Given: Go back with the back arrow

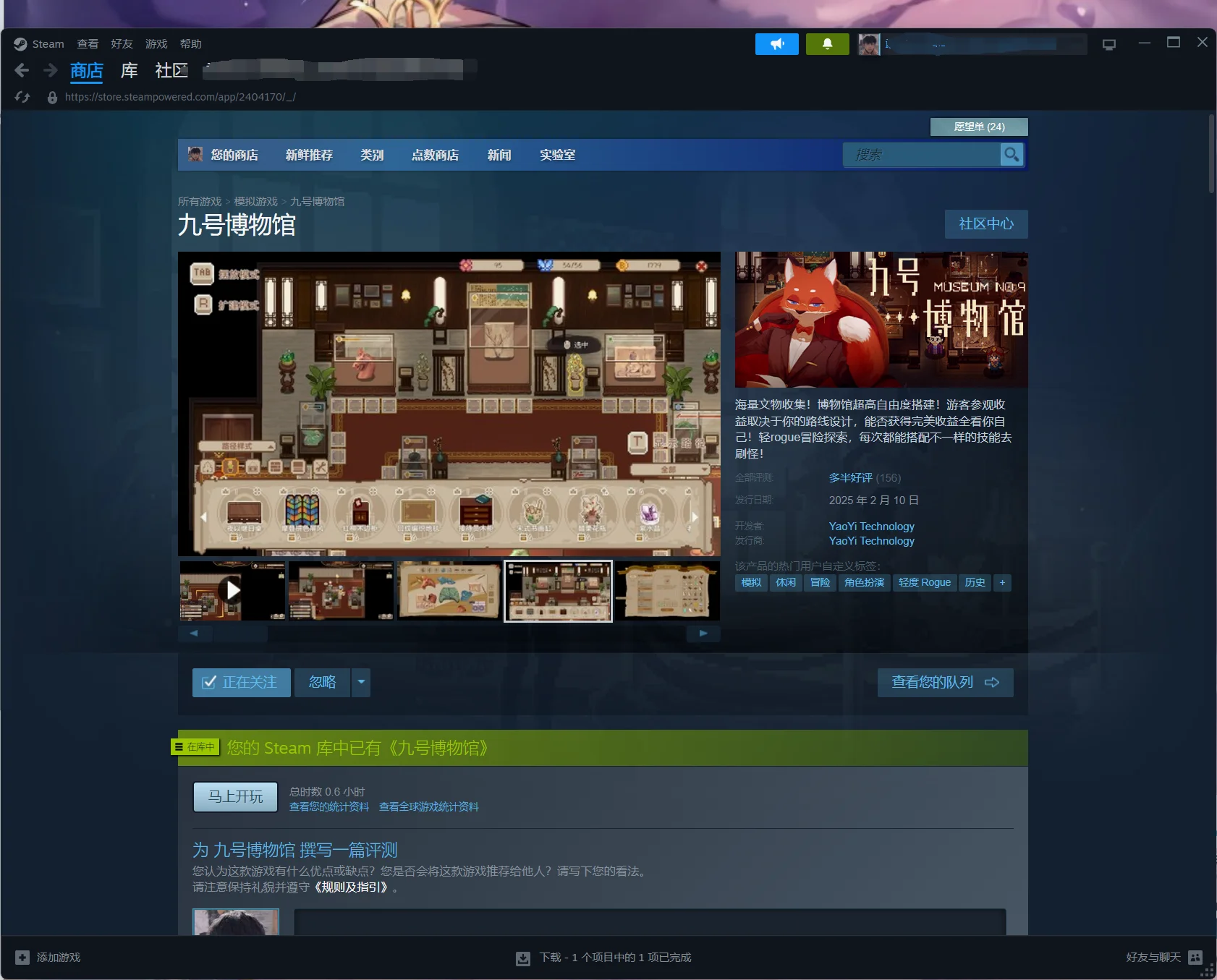Looking at the screenshot, I should pos(22,70).
